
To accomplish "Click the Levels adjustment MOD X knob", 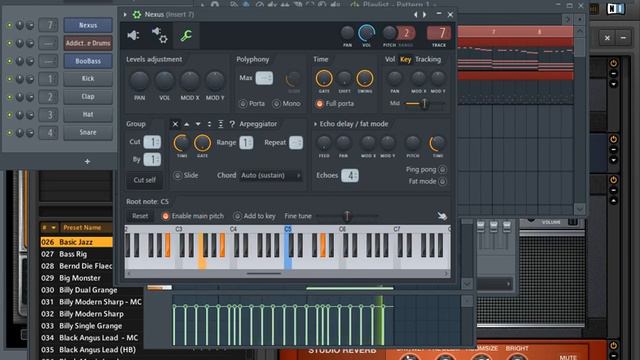I will click(190, 81).
